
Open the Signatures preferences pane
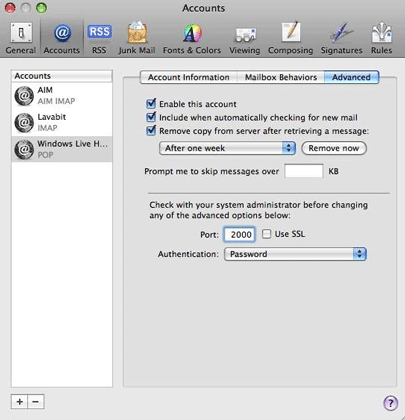[341, 38]
